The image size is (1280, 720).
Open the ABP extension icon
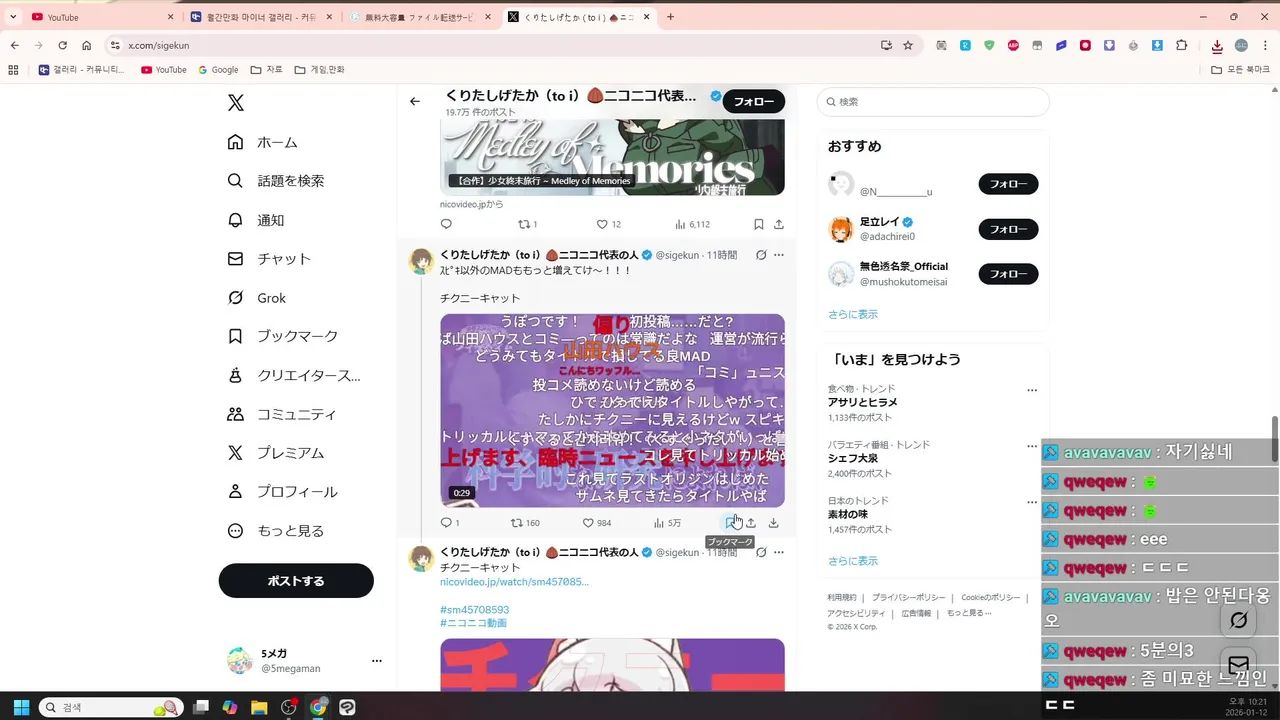(1013, 45)
